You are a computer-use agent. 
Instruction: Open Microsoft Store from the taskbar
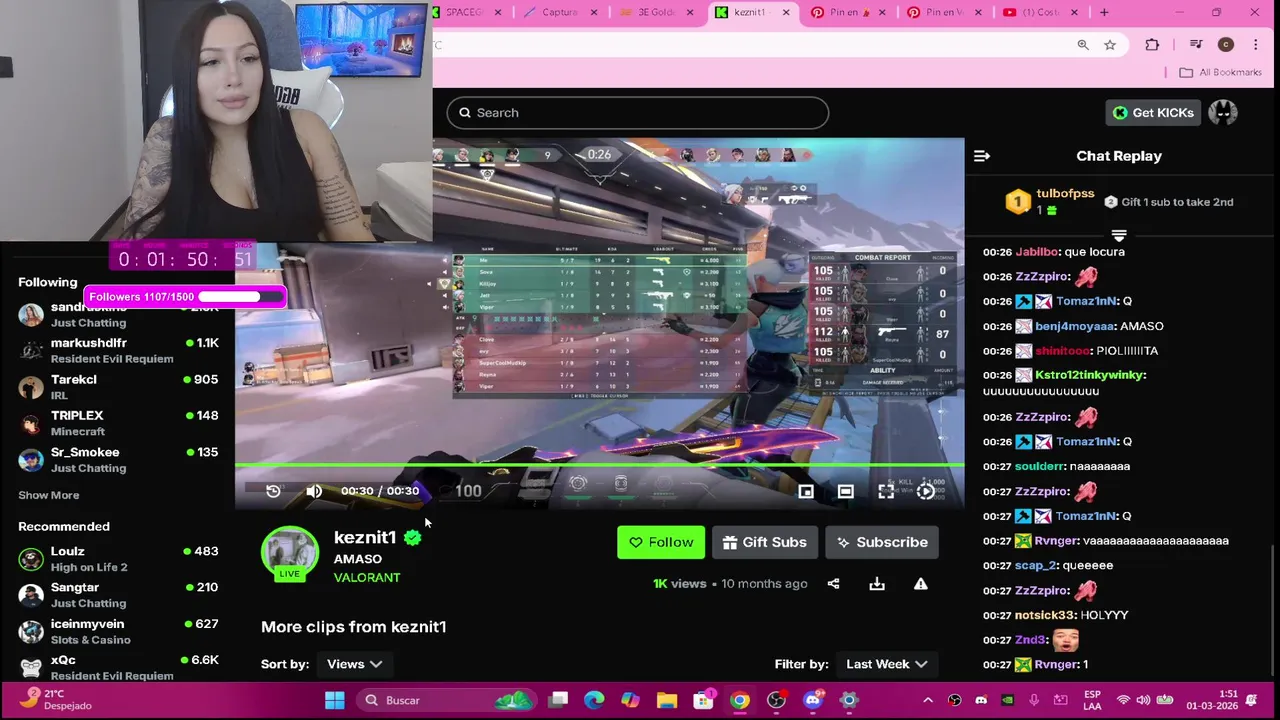click(704, 699)
